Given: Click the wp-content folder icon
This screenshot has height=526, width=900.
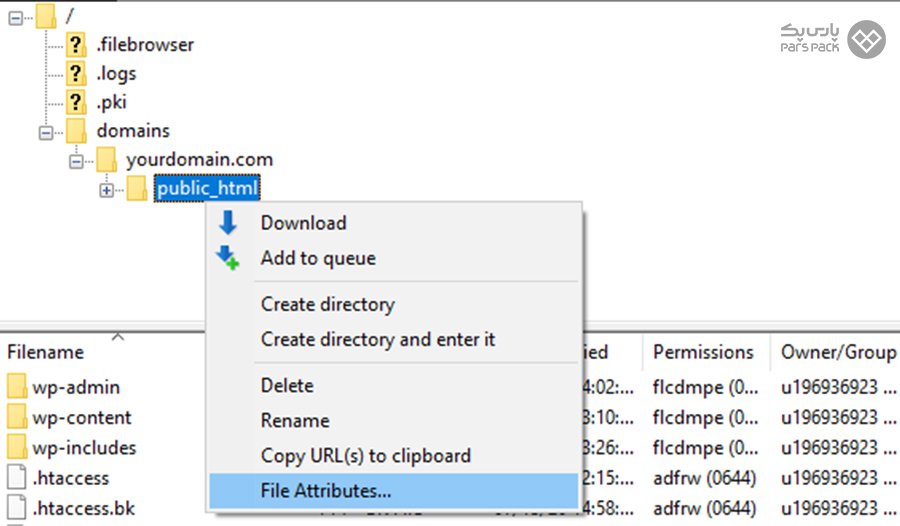Looking at the screenshot, I should point(17,417).
